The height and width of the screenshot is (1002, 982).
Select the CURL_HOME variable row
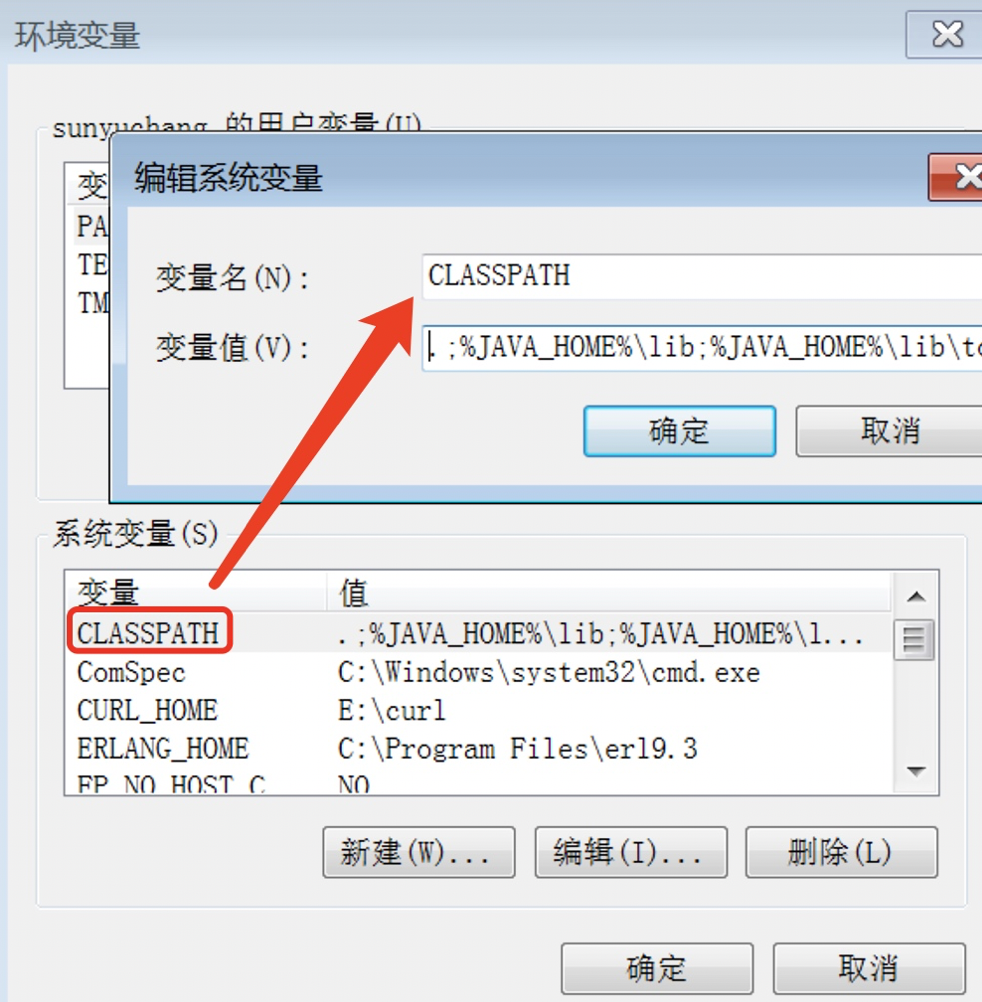pyautogui.click(x=478, y=711)
